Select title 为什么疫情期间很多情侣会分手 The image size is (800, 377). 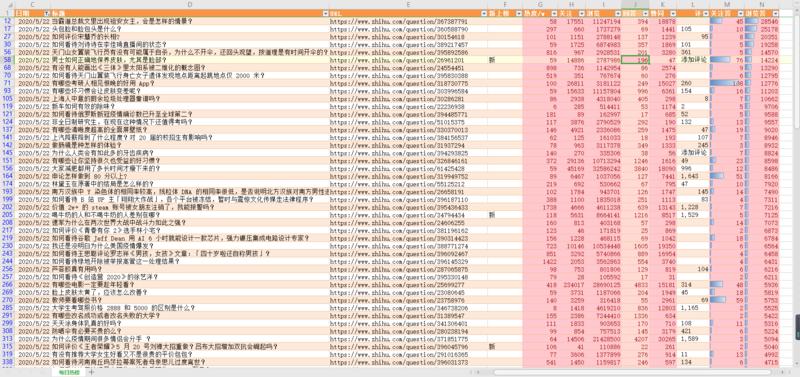[x=98, y=339]
